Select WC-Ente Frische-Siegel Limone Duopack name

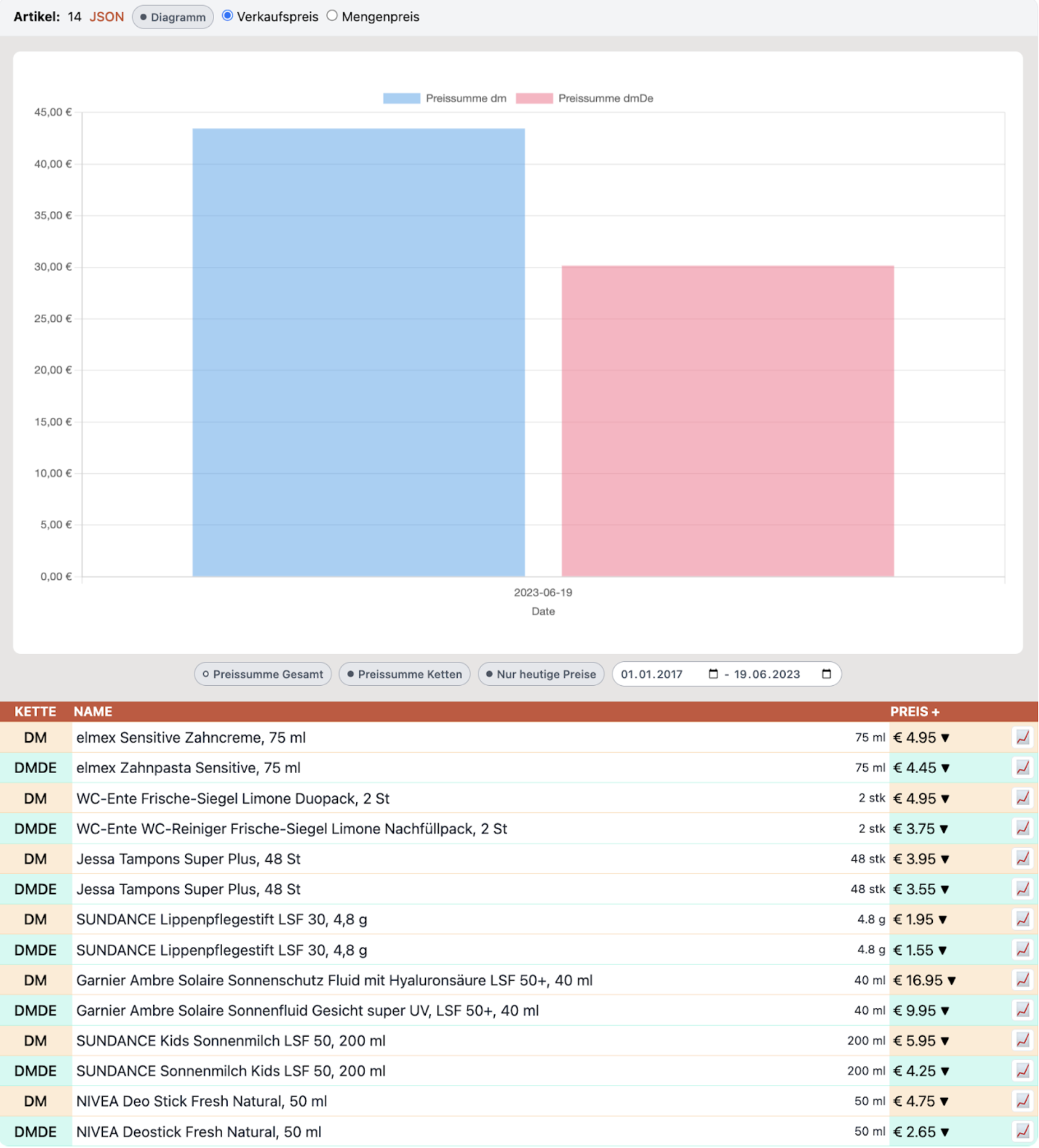pyautogui.click(x=232, y=798)
